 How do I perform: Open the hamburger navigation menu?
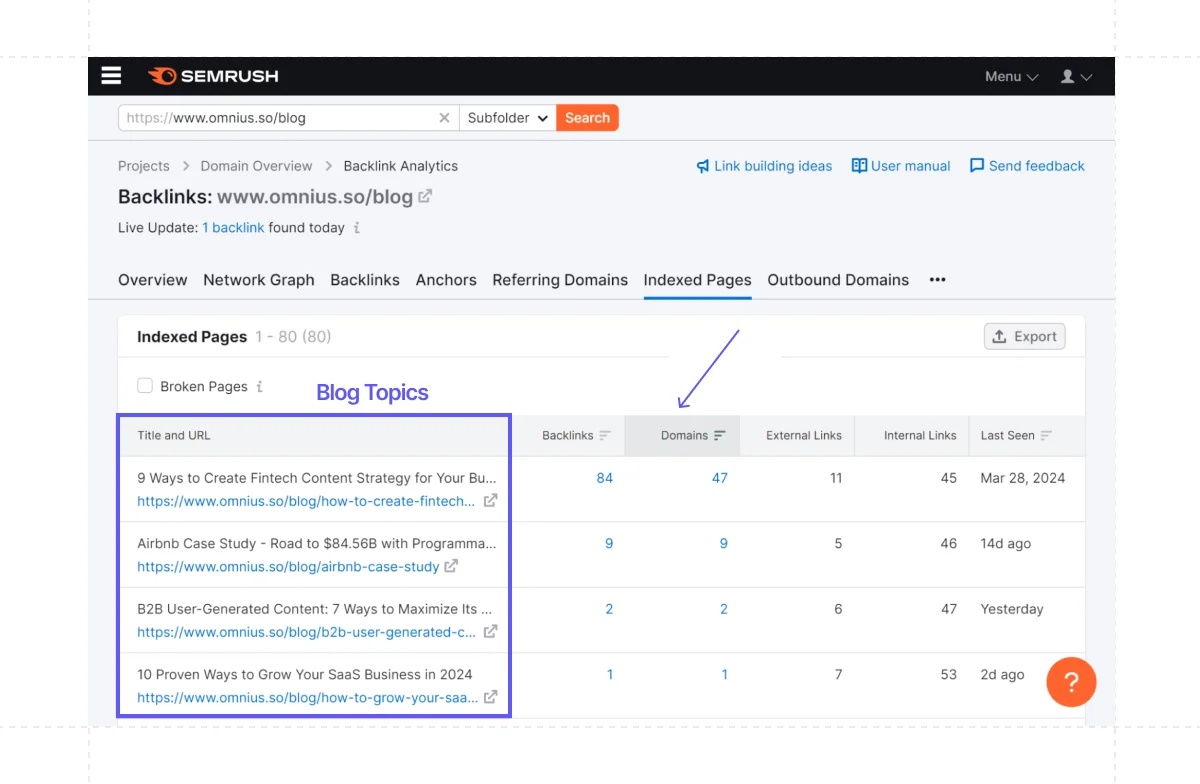coord(111,75)
